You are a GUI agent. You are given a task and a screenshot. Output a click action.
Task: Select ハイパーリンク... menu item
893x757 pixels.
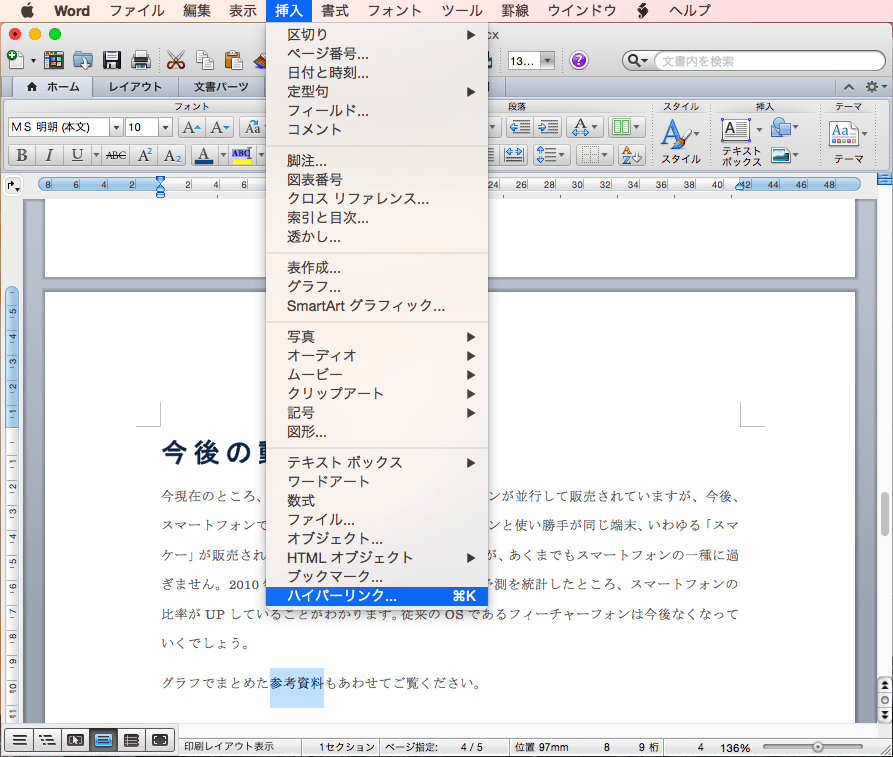[377, 596]
